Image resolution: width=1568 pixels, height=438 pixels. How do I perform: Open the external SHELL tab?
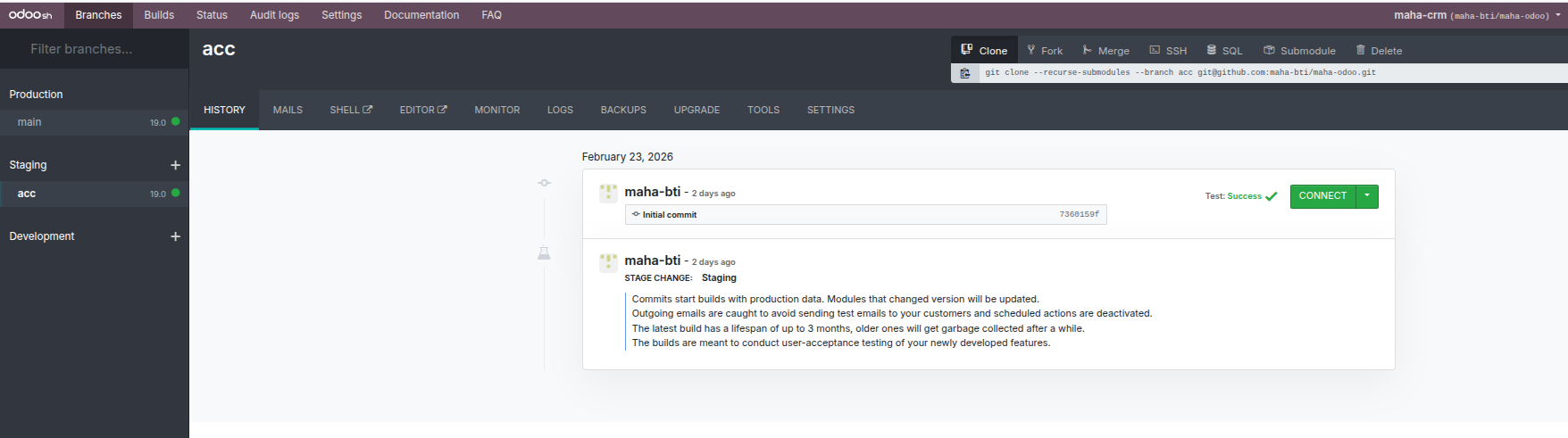coord(351,110)
